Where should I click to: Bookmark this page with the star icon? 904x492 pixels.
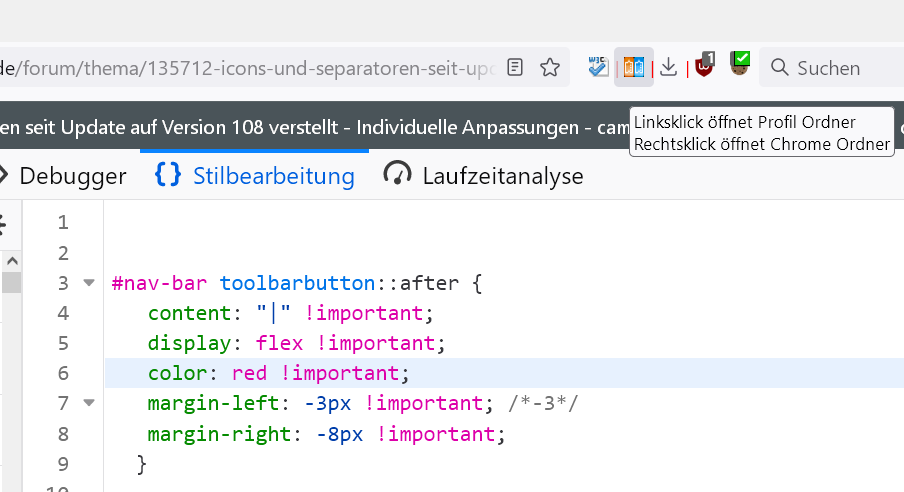point(549,68)
